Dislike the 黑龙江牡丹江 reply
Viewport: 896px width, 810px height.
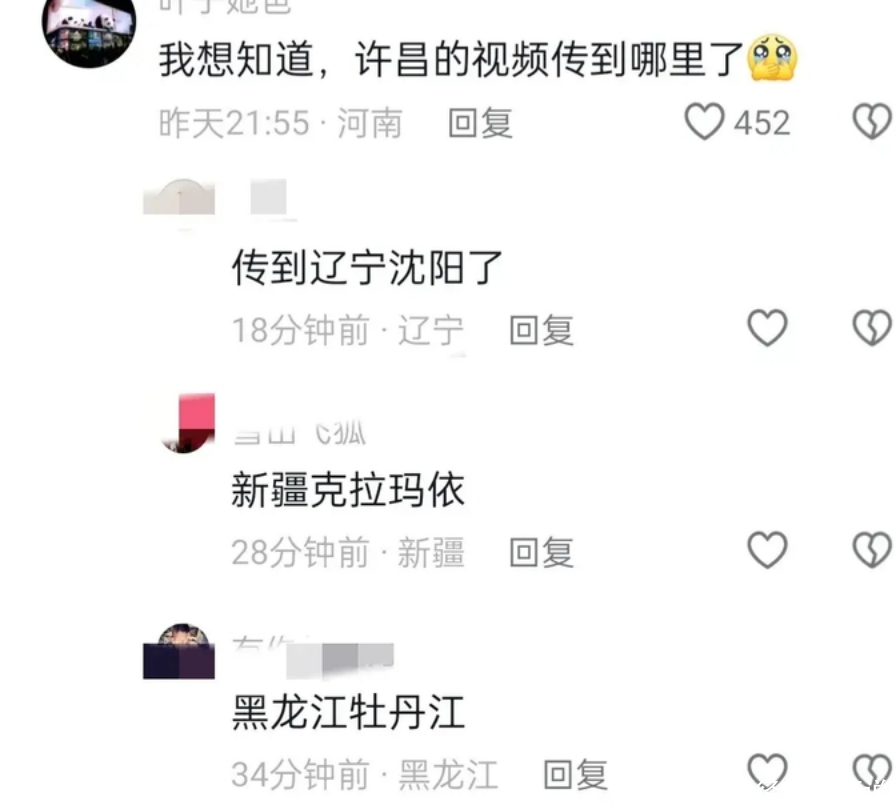872,771
